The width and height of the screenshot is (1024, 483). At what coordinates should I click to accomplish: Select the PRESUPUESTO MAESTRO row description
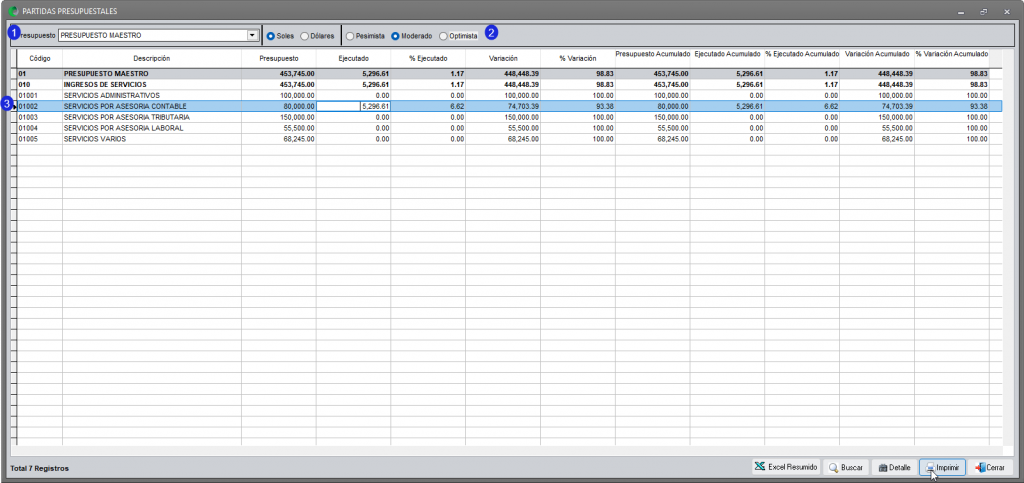coord(106,74)
